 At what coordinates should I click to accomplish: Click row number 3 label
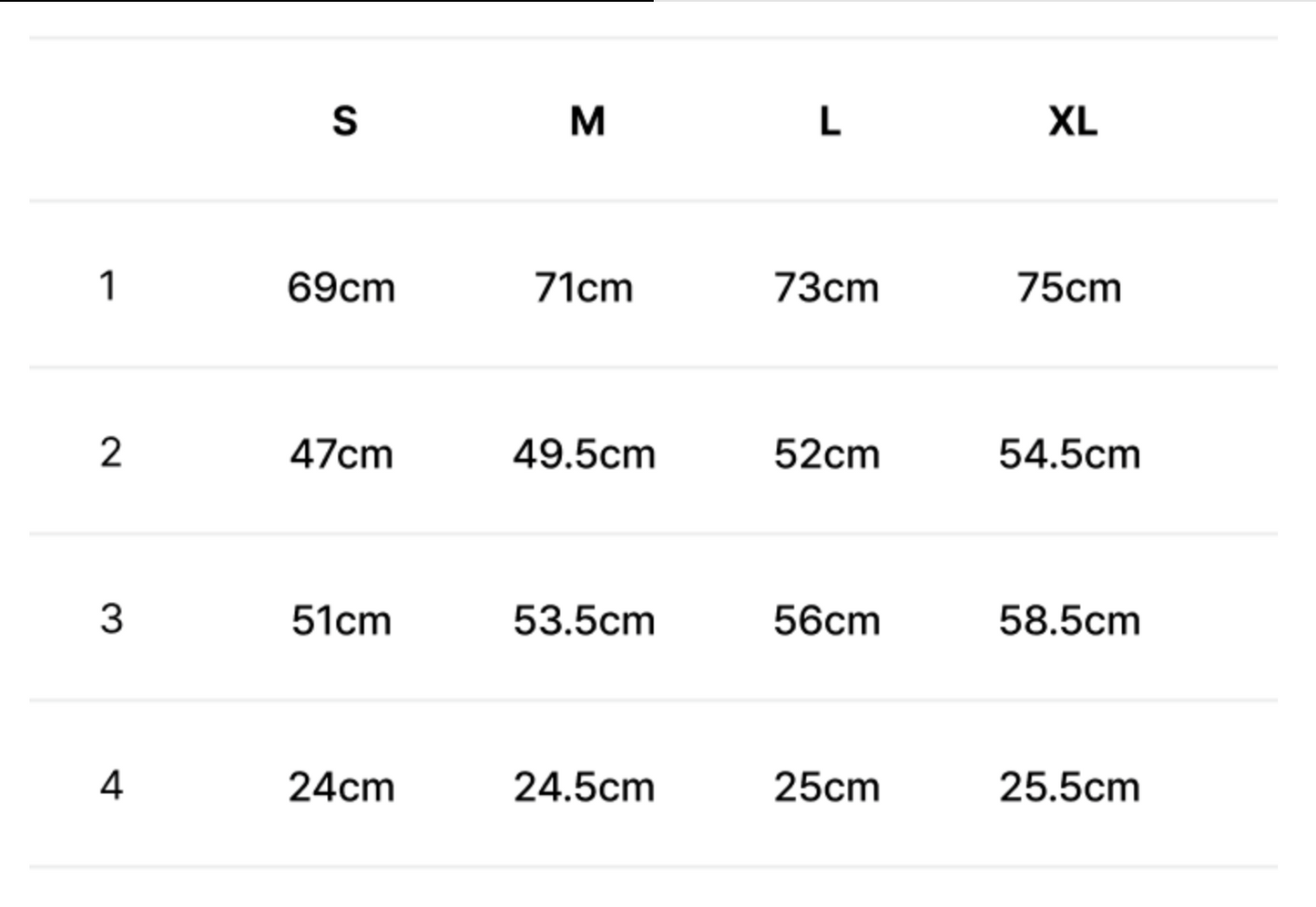coord(110,619)
